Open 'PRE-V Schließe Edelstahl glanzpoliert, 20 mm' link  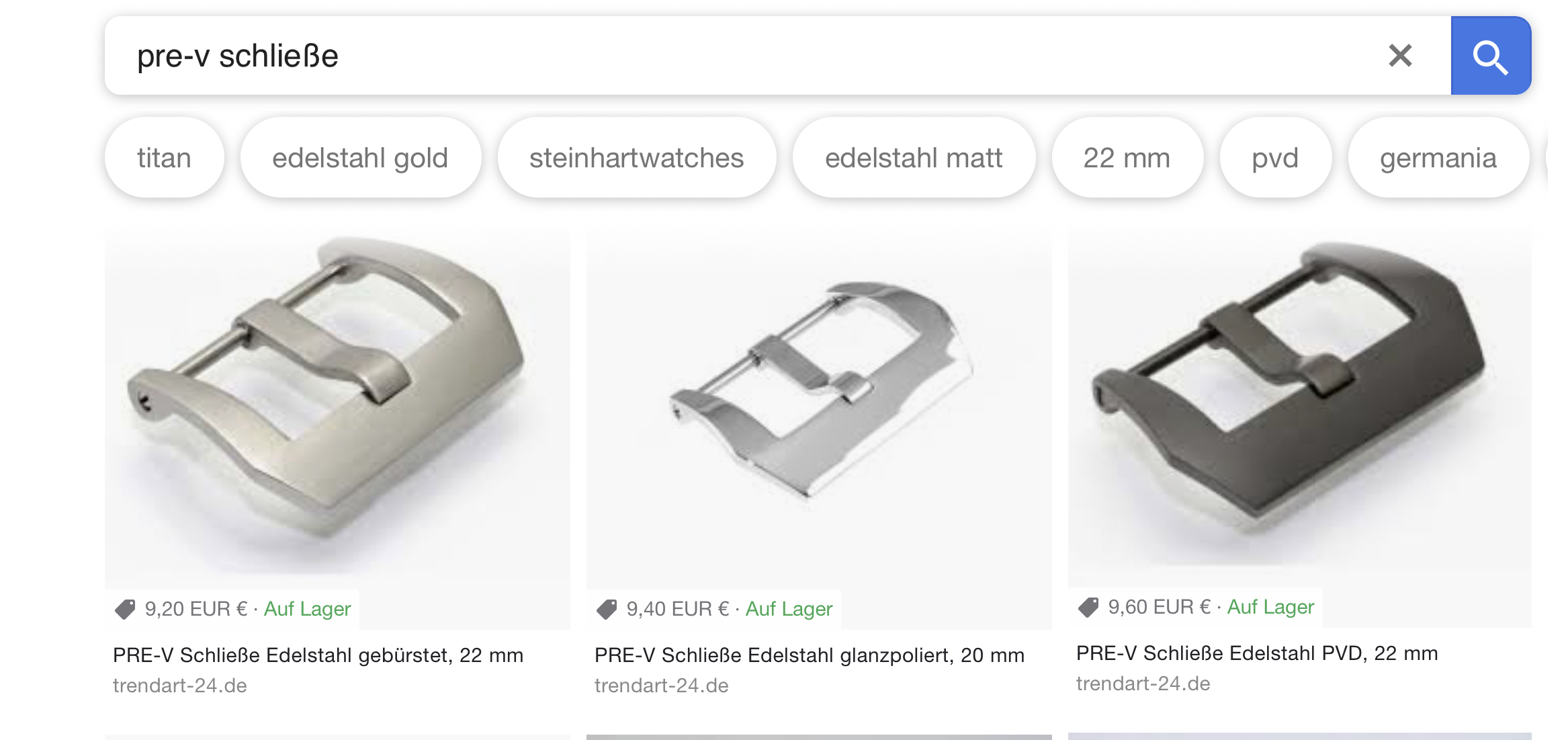[810, 655]
